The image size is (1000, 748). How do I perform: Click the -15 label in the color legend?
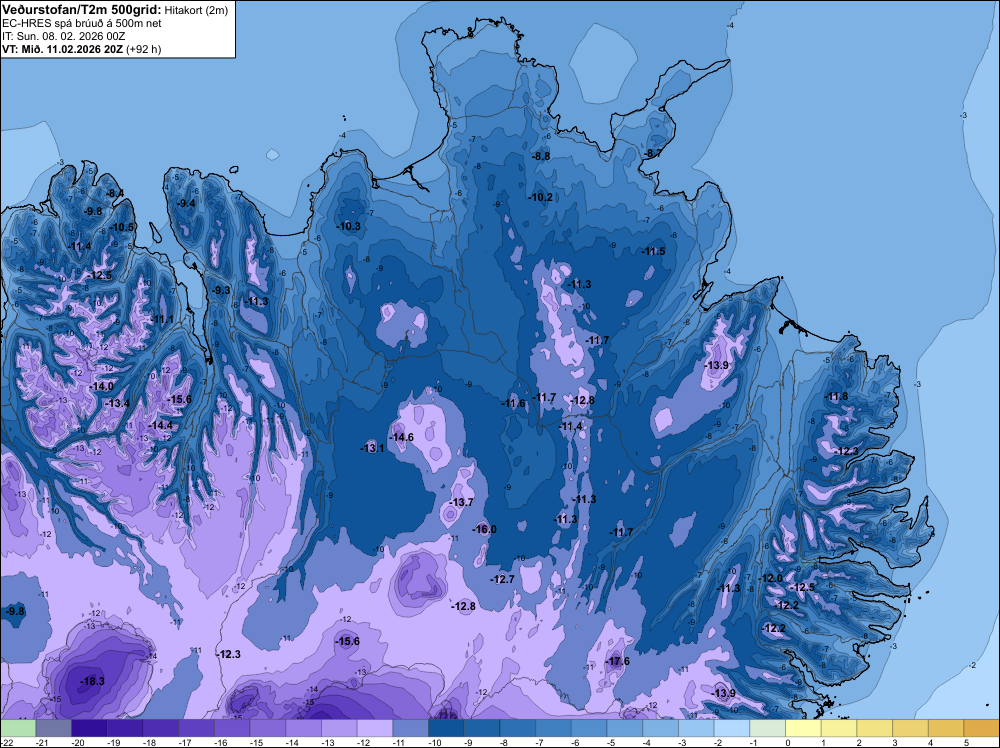point(256,743)
